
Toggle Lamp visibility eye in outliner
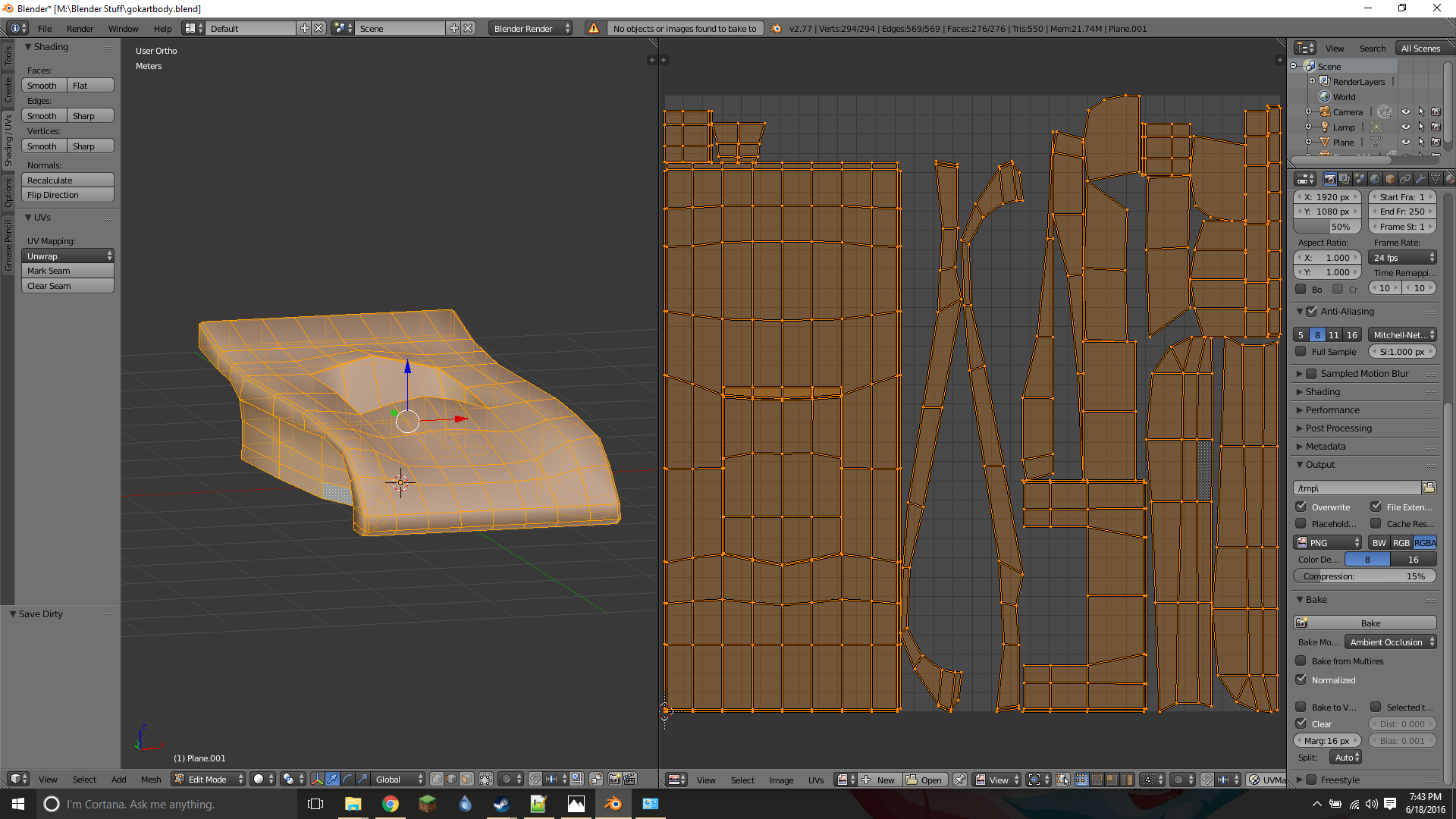click(x=1405, y=127)
